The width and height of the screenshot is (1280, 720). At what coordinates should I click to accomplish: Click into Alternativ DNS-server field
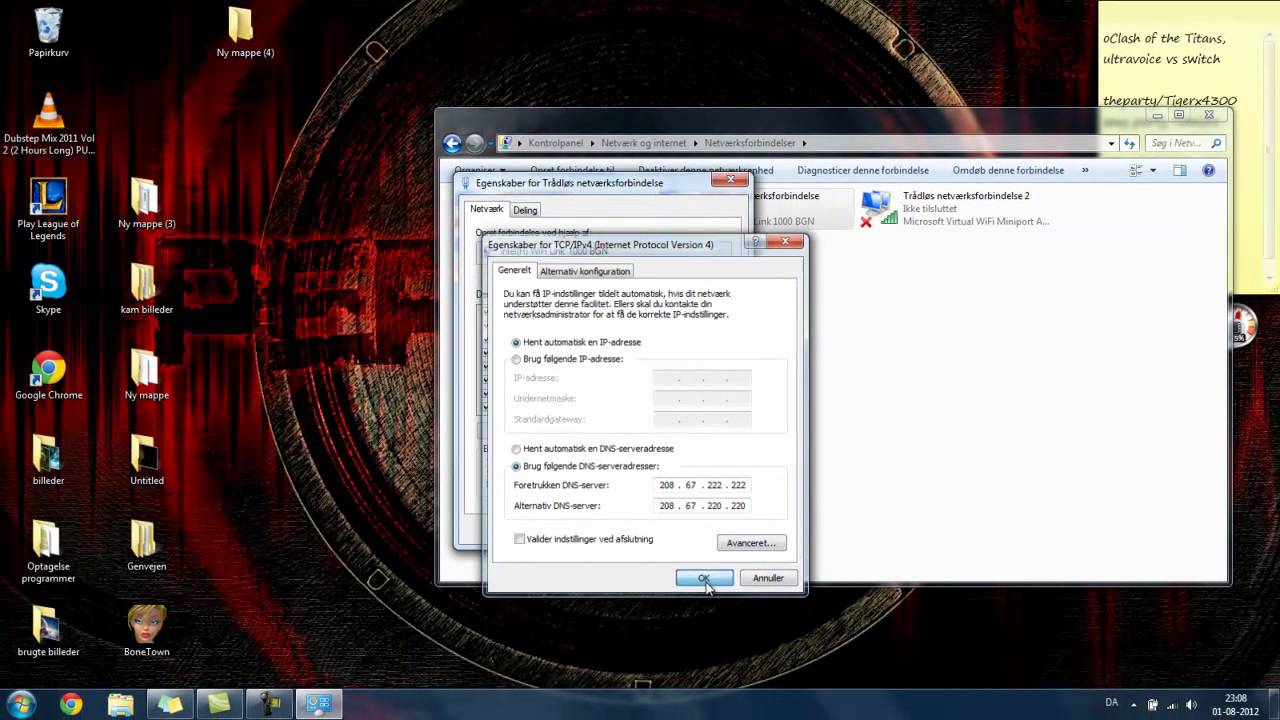[x=702, y=506]
